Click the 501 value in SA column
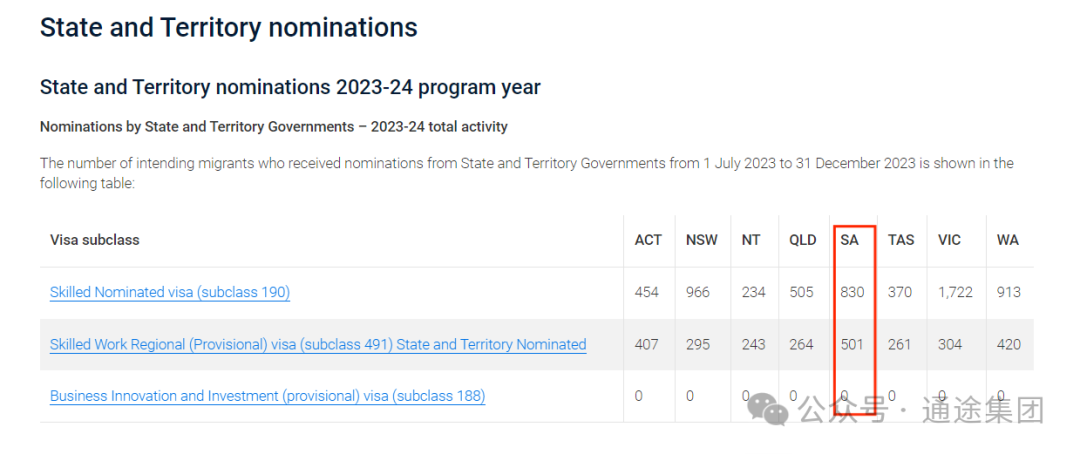 point(852,344)
